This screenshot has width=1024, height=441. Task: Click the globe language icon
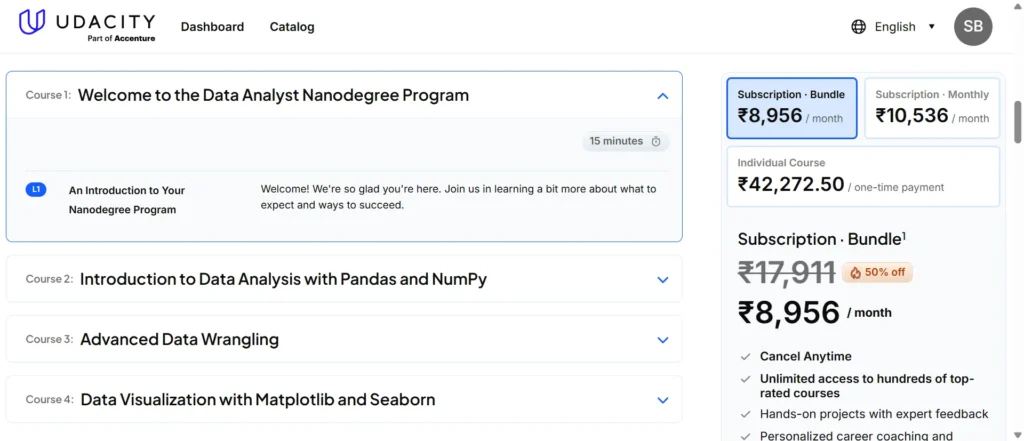(858, 27)
